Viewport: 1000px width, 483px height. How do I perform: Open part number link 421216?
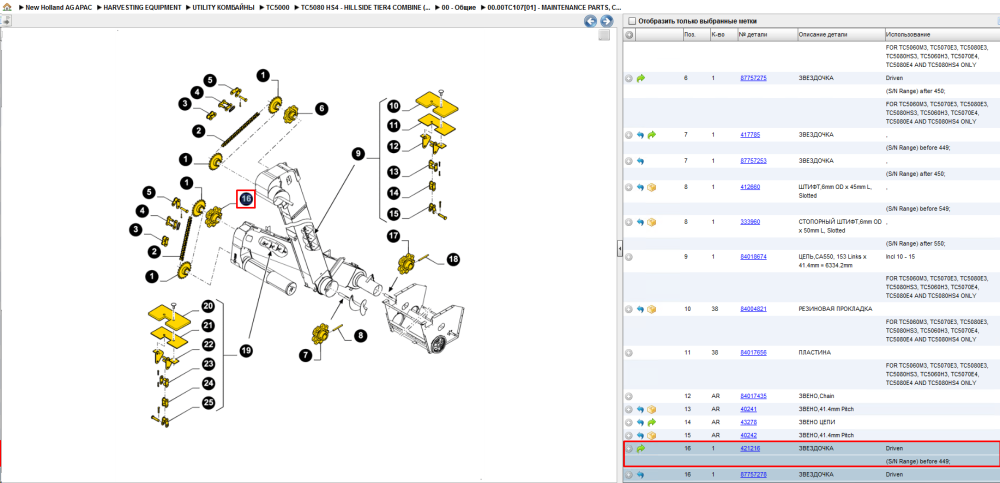coord(750,449)
